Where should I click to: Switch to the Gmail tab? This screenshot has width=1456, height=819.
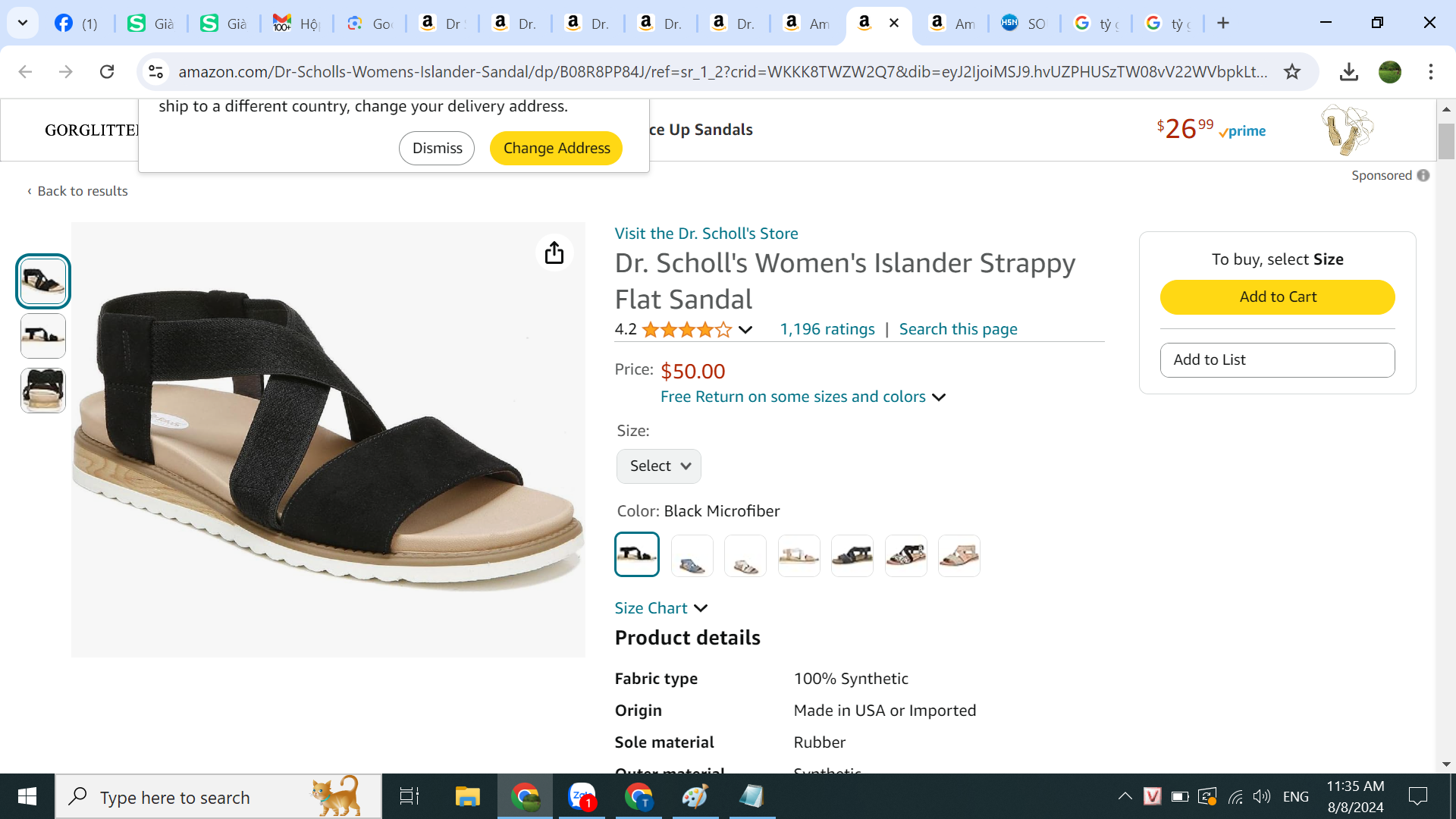tap(295, 24)
